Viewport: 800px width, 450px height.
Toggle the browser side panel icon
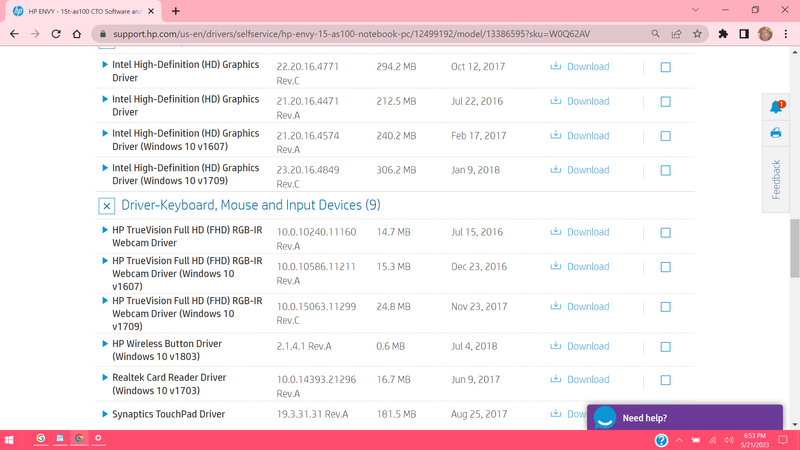[744, 34]
